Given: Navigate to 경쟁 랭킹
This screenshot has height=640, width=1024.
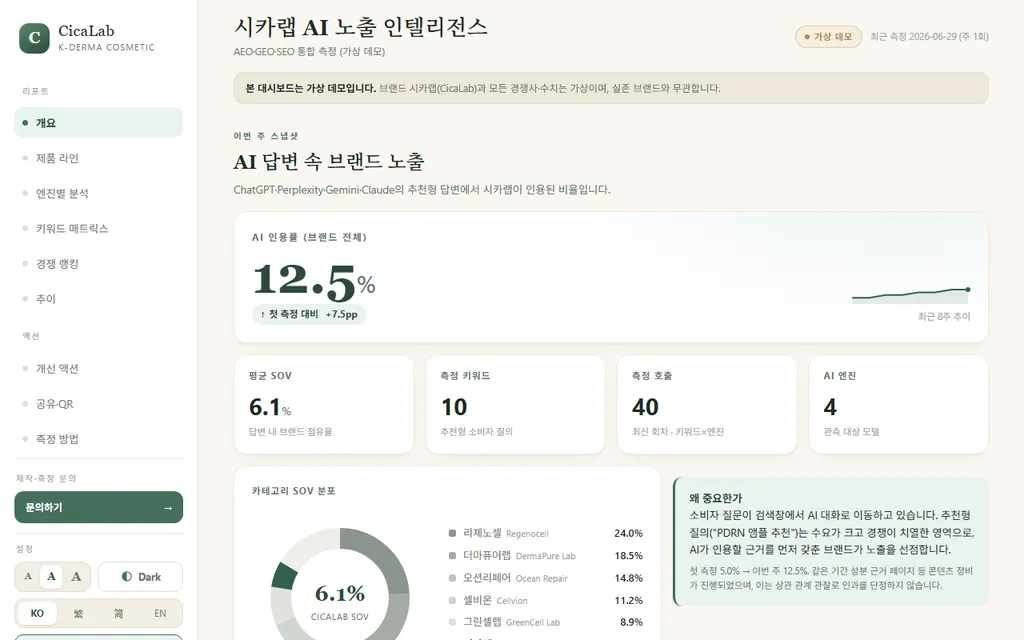Looking at the screenshot, I should click(99, 264).
